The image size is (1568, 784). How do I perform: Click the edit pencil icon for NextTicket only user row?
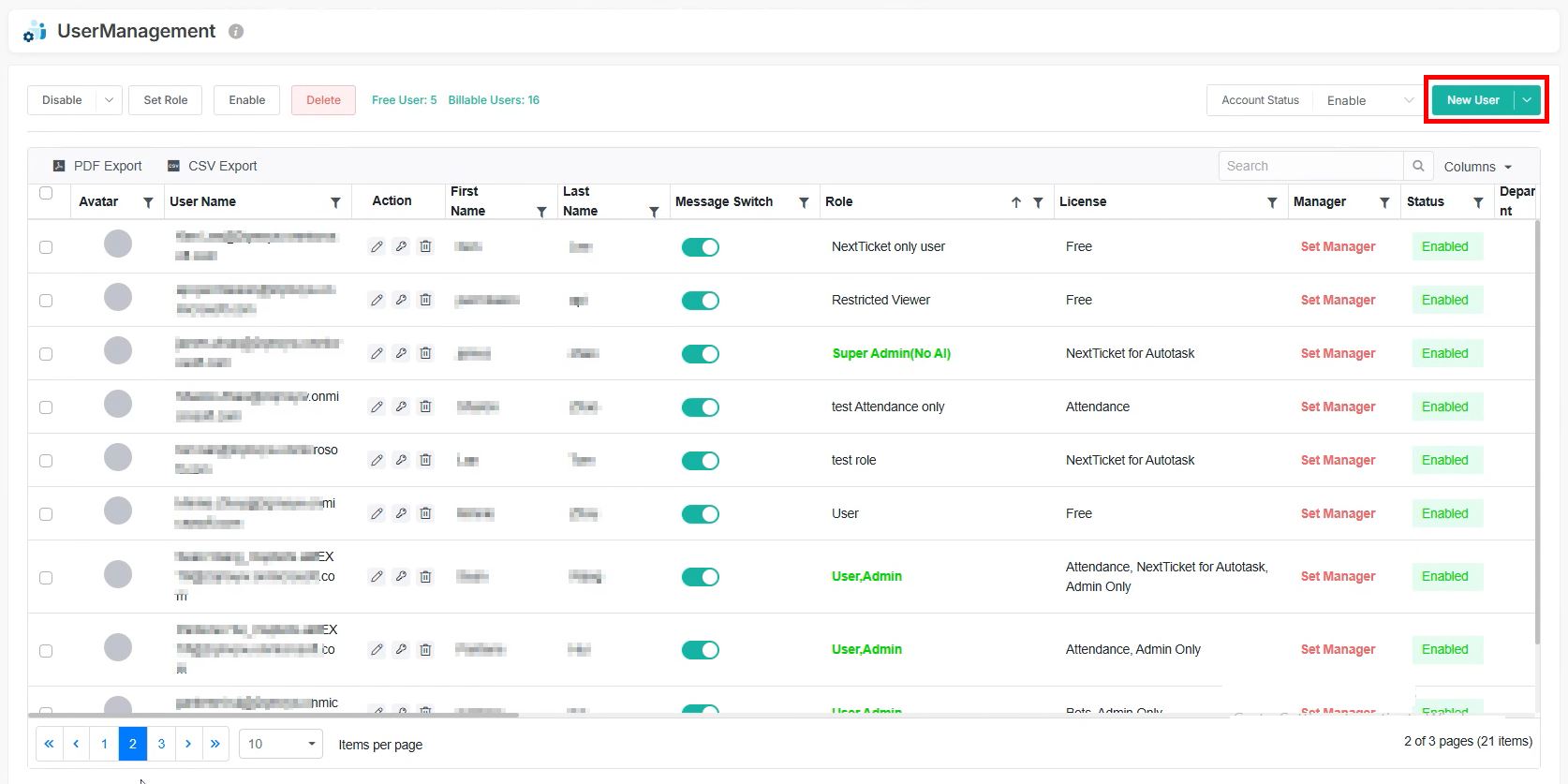coord(377,247)
